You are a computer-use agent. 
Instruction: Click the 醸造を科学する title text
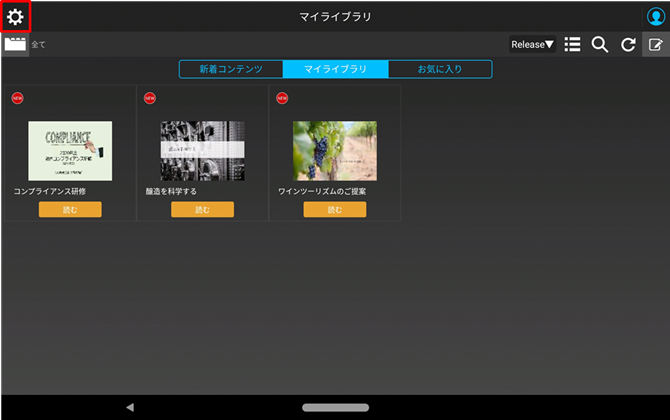pyautogui.click(x=171, y=191)
